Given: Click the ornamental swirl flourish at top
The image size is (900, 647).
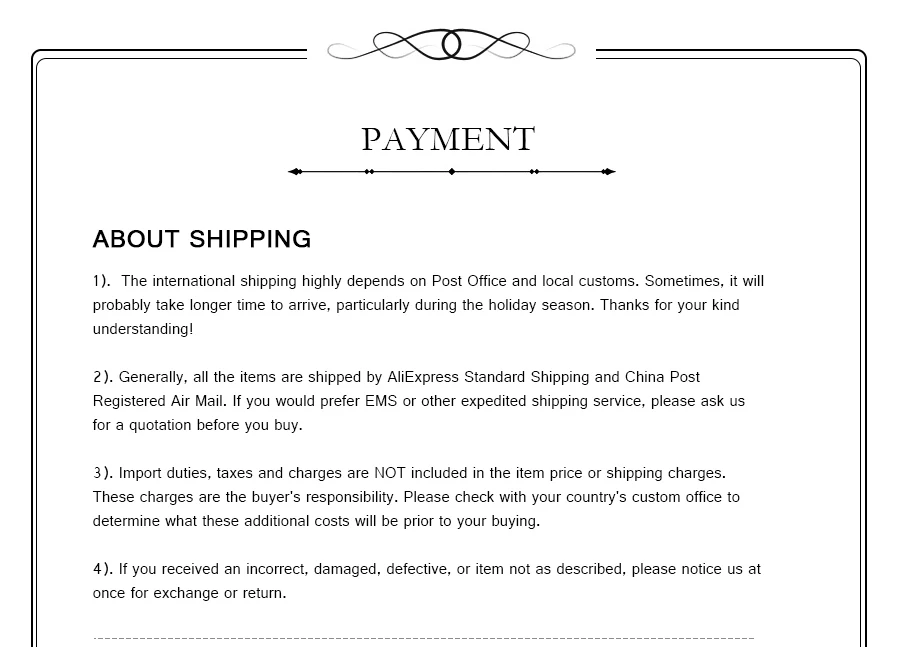Looking at the screenshot, I should (451, 45).
